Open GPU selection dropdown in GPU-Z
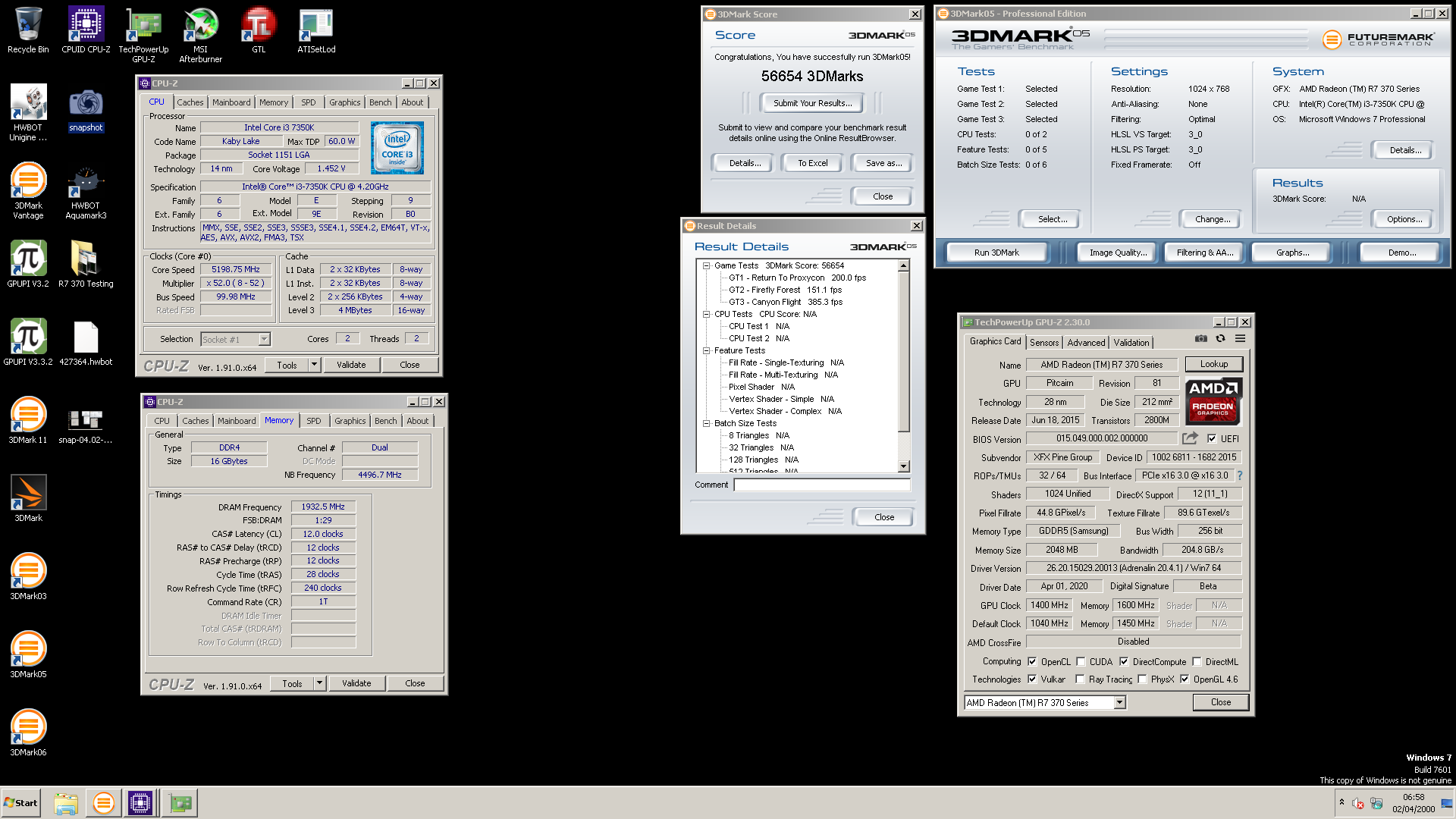1456x819 pixels. click(x=1119, y=703)
